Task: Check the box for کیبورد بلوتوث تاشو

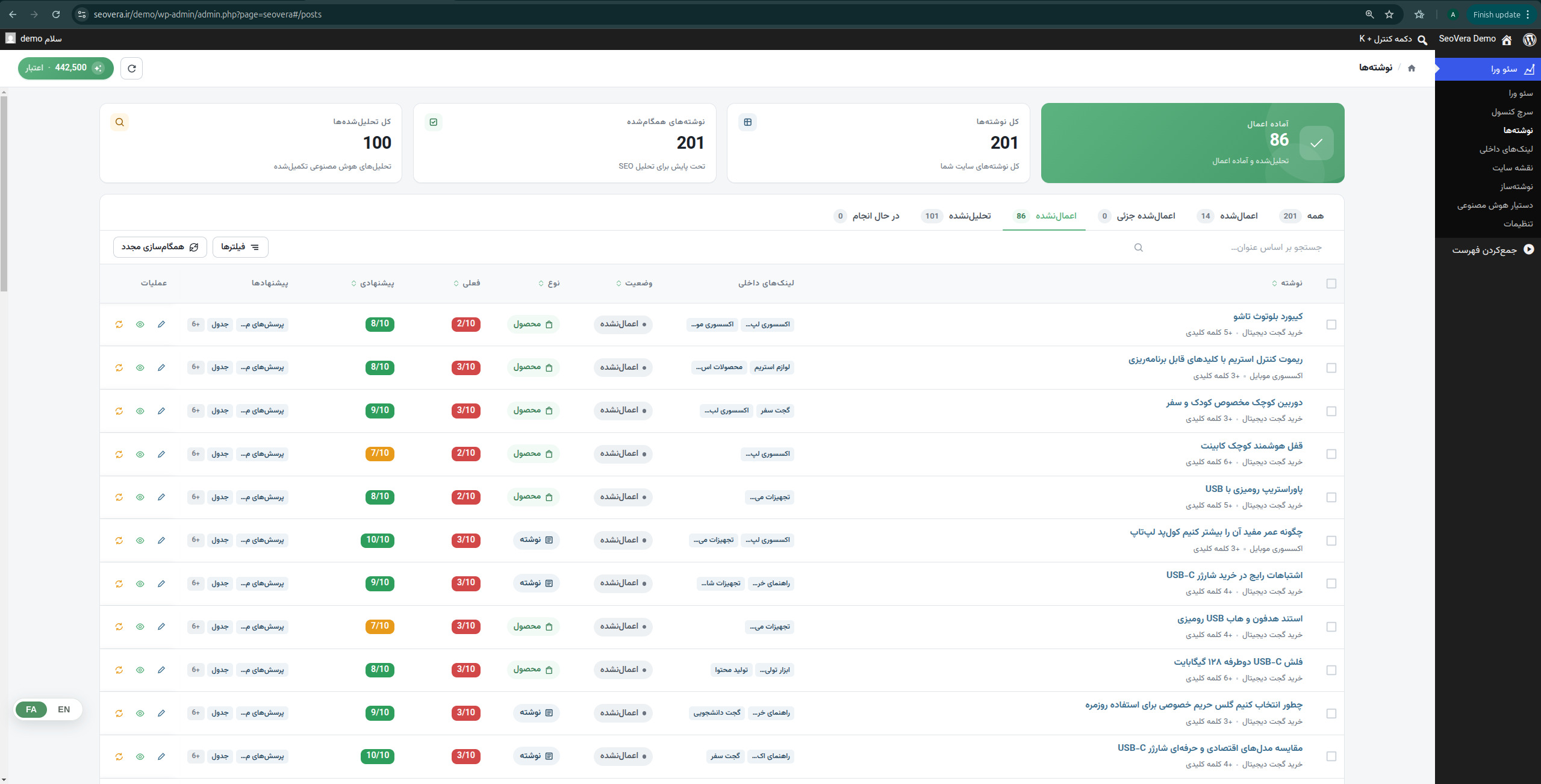Action: click(x=1331, y=325)
